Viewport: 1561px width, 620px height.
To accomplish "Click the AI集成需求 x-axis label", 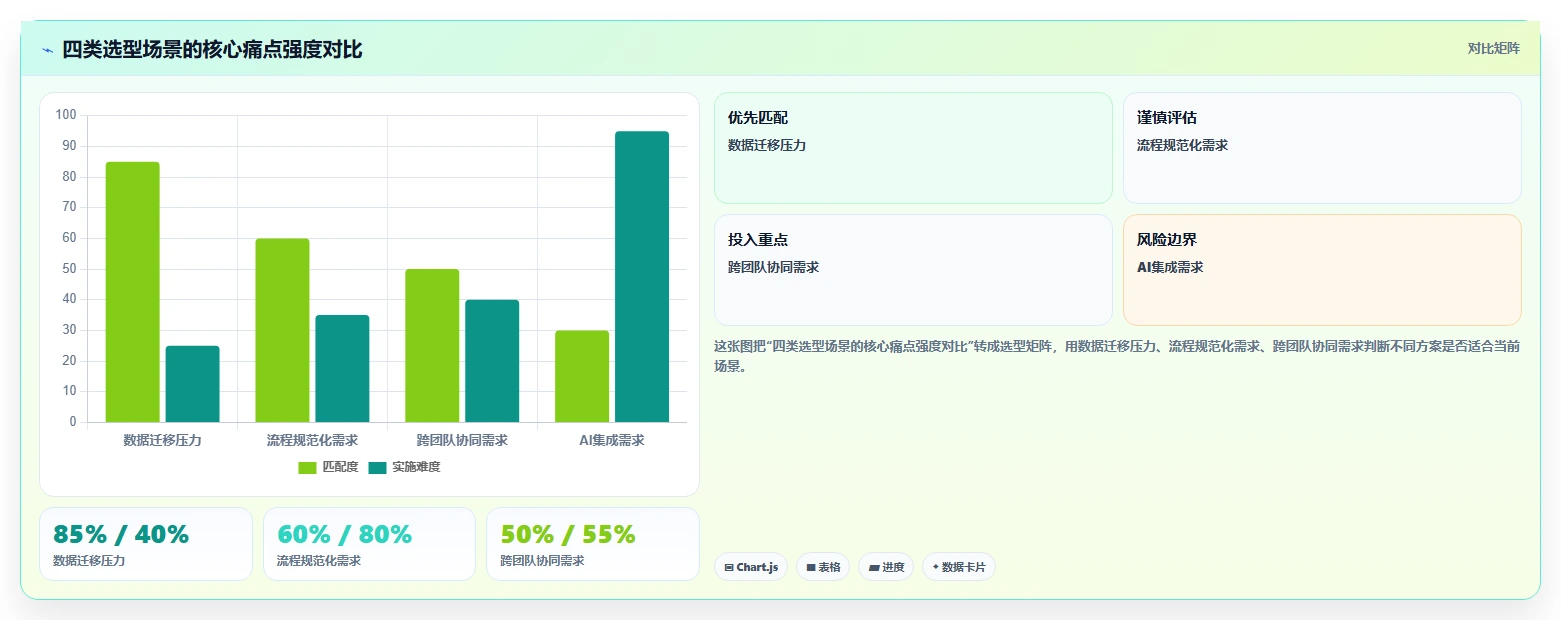I will tap(612, 440).
